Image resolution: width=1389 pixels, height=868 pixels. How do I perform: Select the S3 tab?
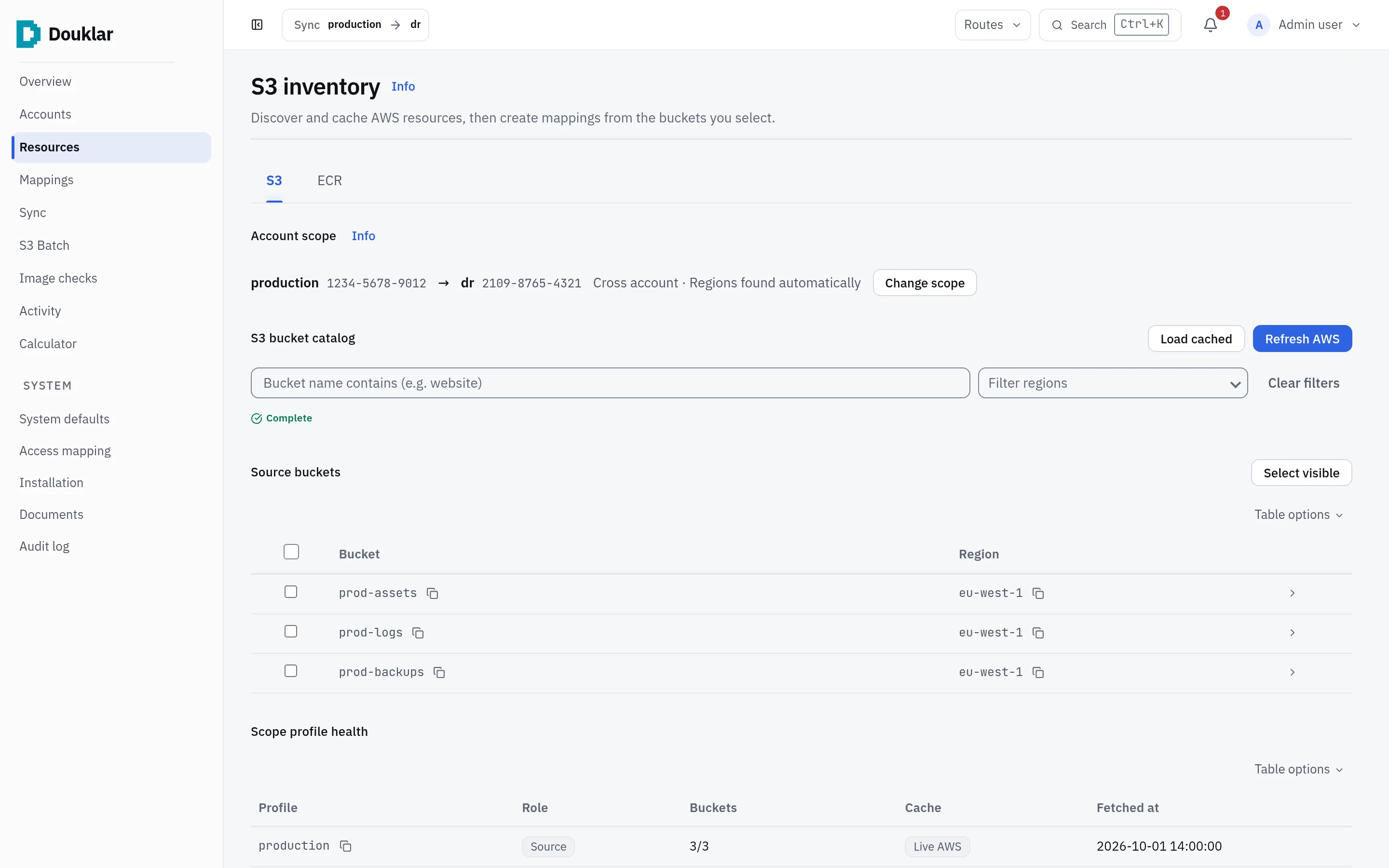click(x=274, y=180)
